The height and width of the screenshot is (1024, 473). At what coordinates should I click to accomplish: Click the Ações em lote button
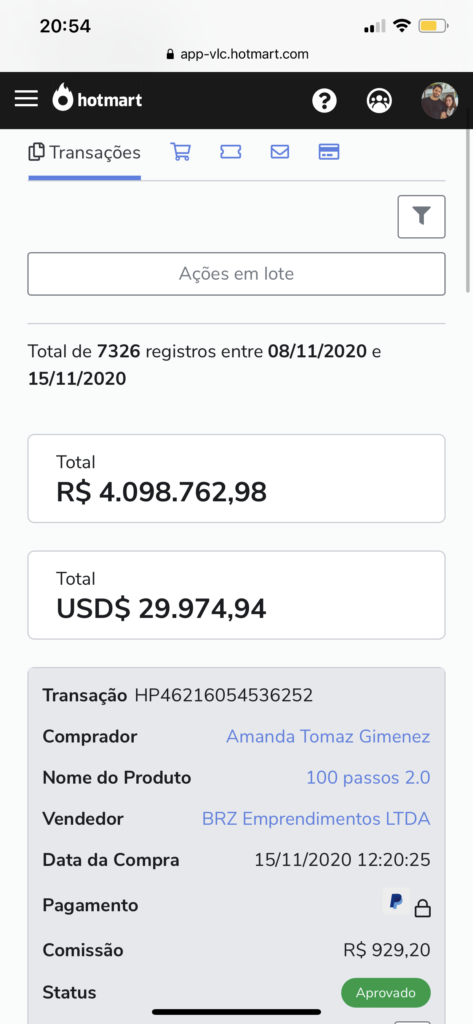[236, 274]
